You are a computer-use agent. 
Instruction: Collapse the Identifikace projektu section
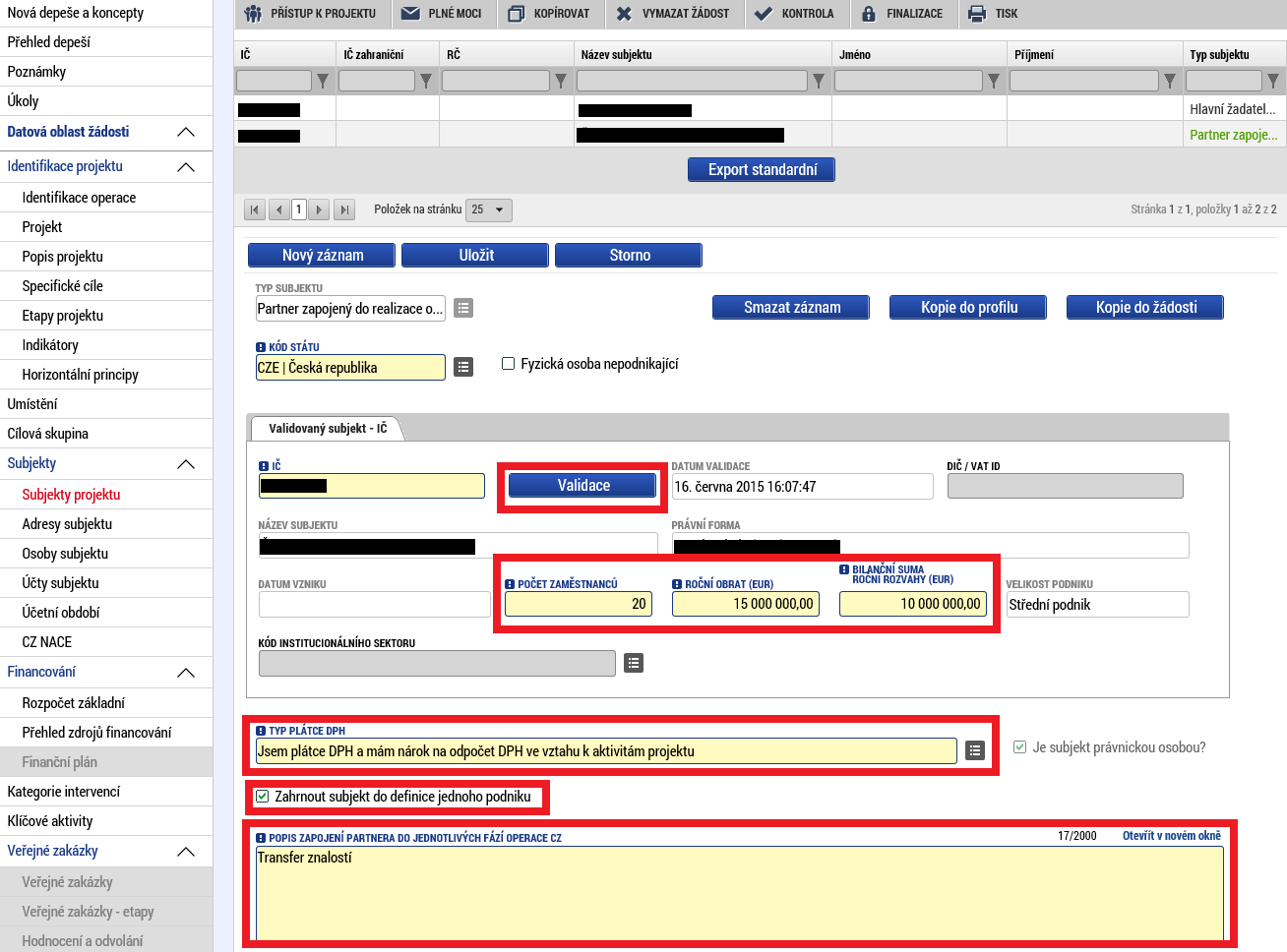point(186,166)
